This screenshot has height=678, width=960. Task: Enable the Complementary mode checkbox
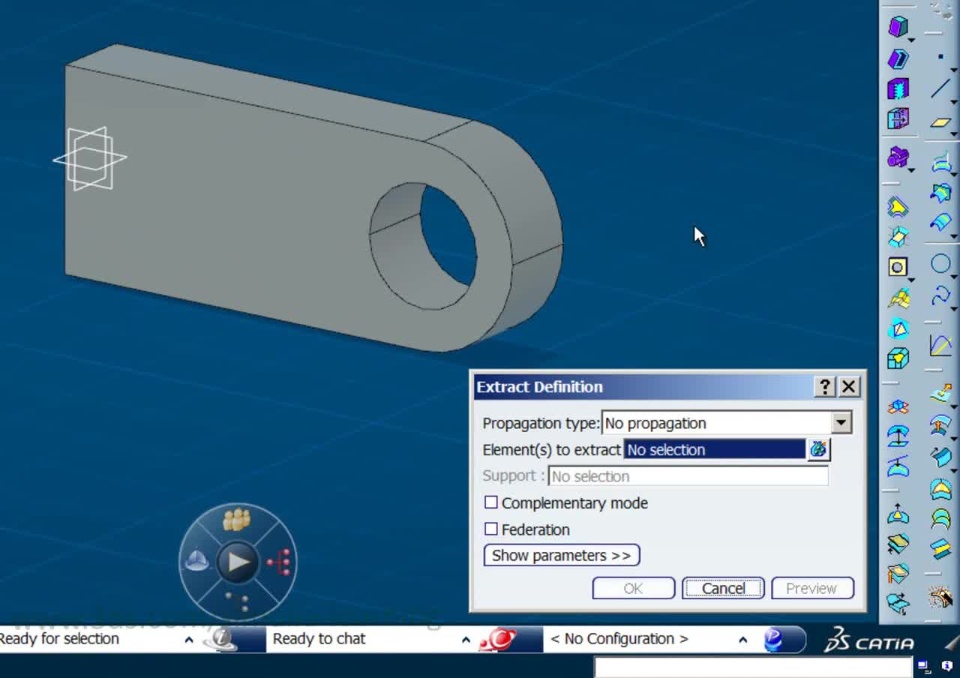click(491, 503)
